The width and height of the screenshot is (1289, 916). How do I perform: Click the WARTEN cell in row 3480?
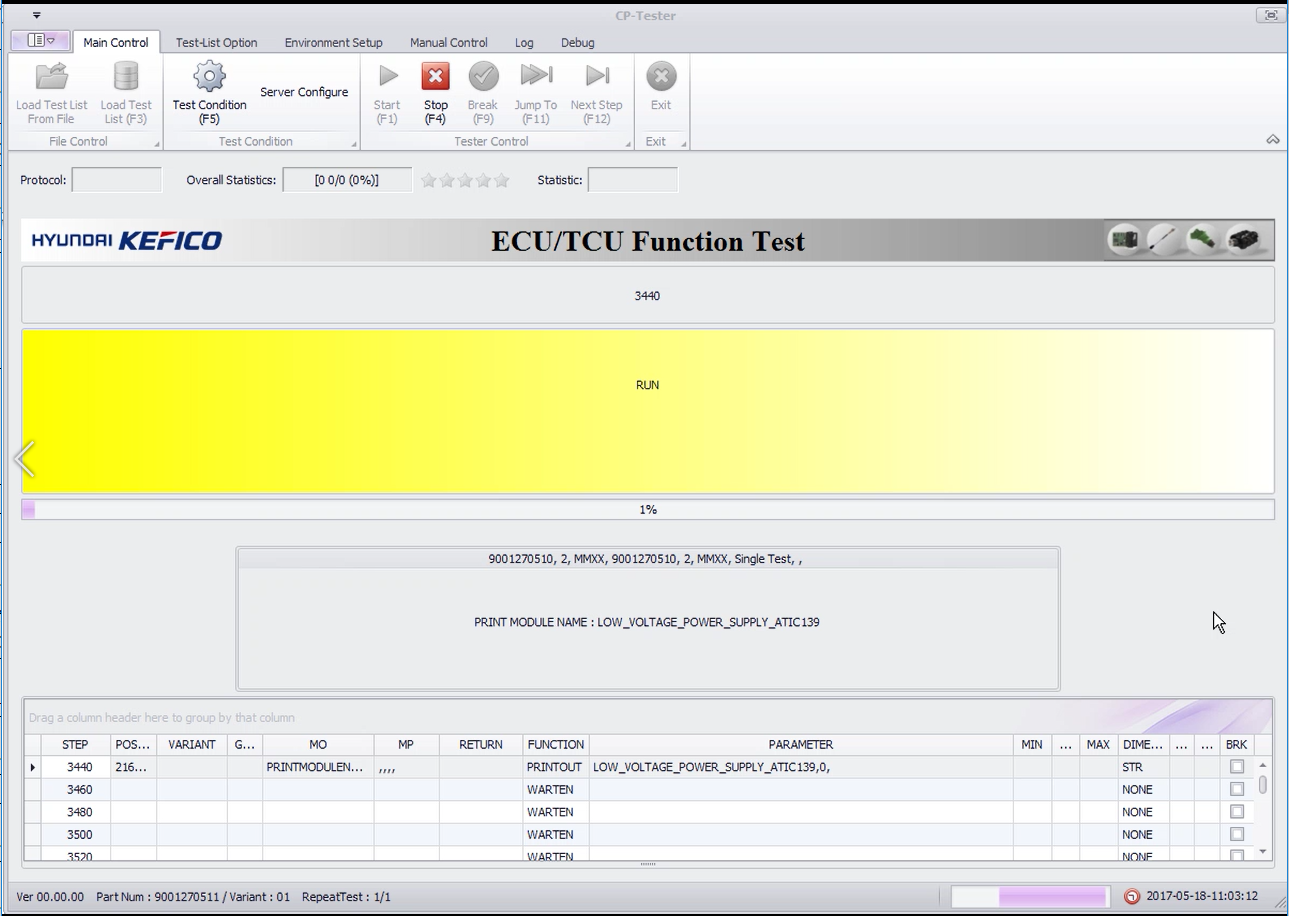(555, 812)
